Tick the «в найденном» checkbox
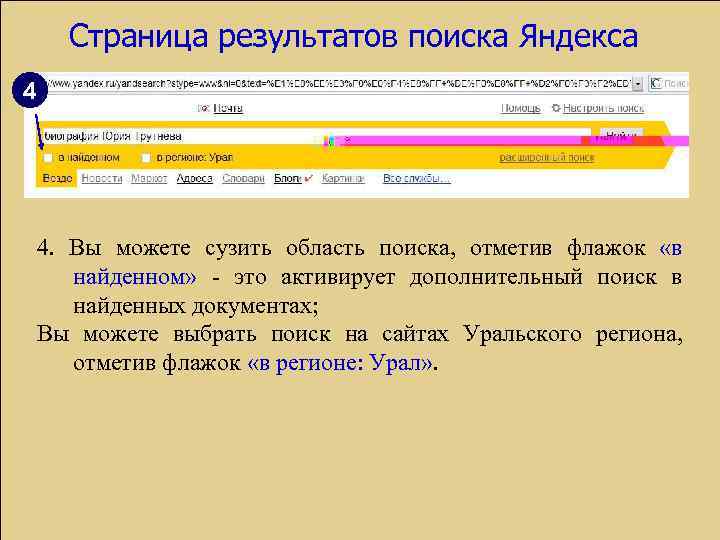 click(48, 158)
